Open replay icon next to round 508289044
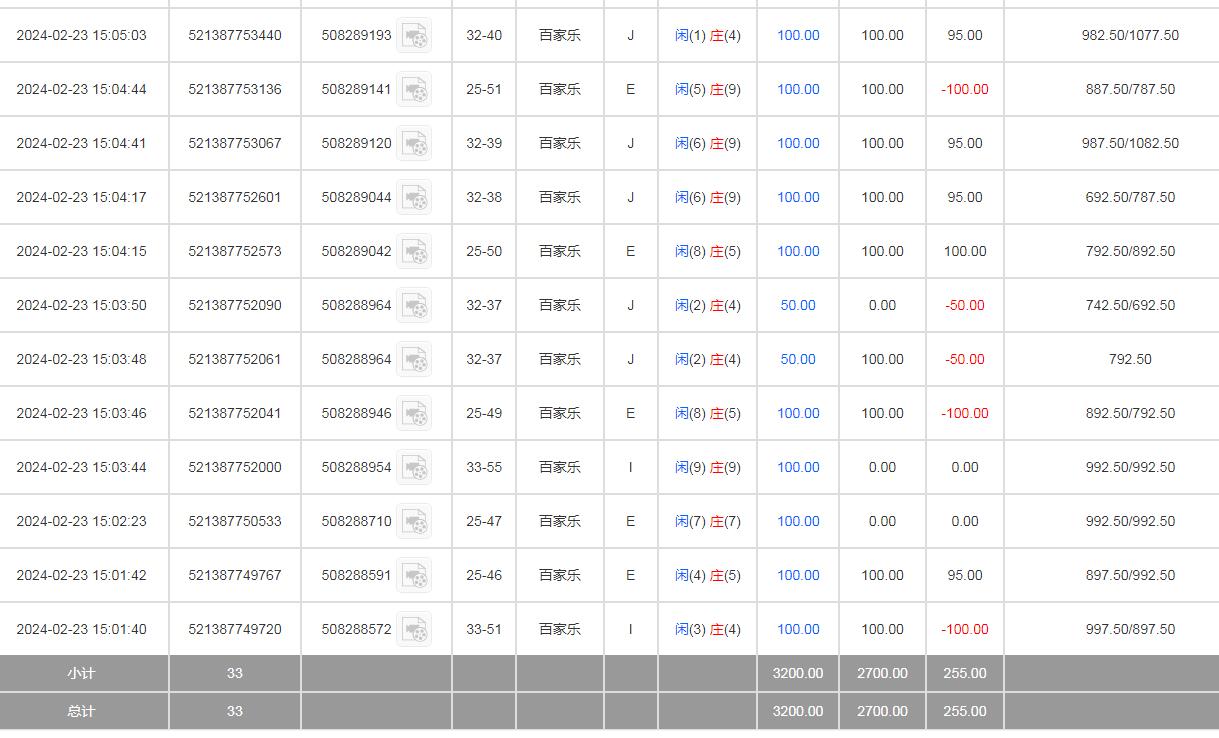Screen dimensions: 1219x738 point(414,198)
